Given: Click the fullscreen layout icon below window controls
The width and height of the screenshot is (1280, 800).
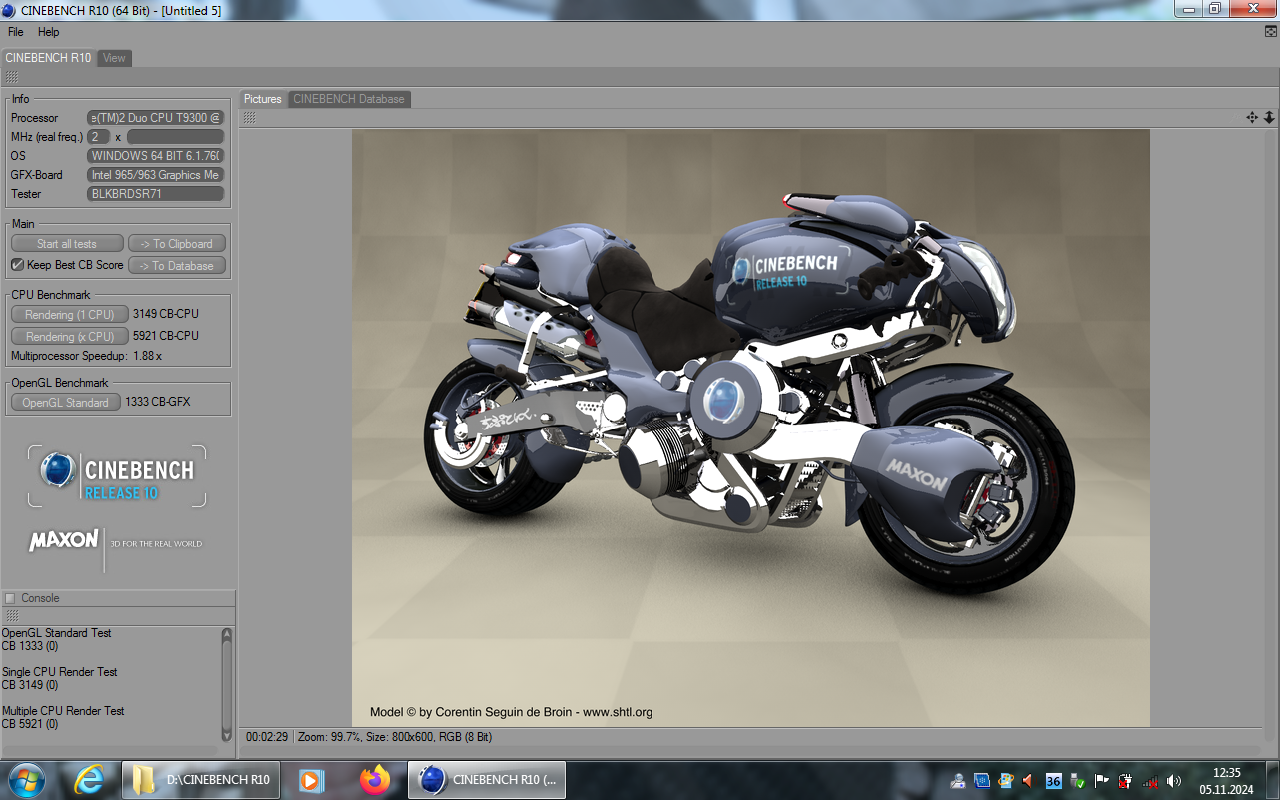Looking at the screenshot, I should coord(1270,32).
